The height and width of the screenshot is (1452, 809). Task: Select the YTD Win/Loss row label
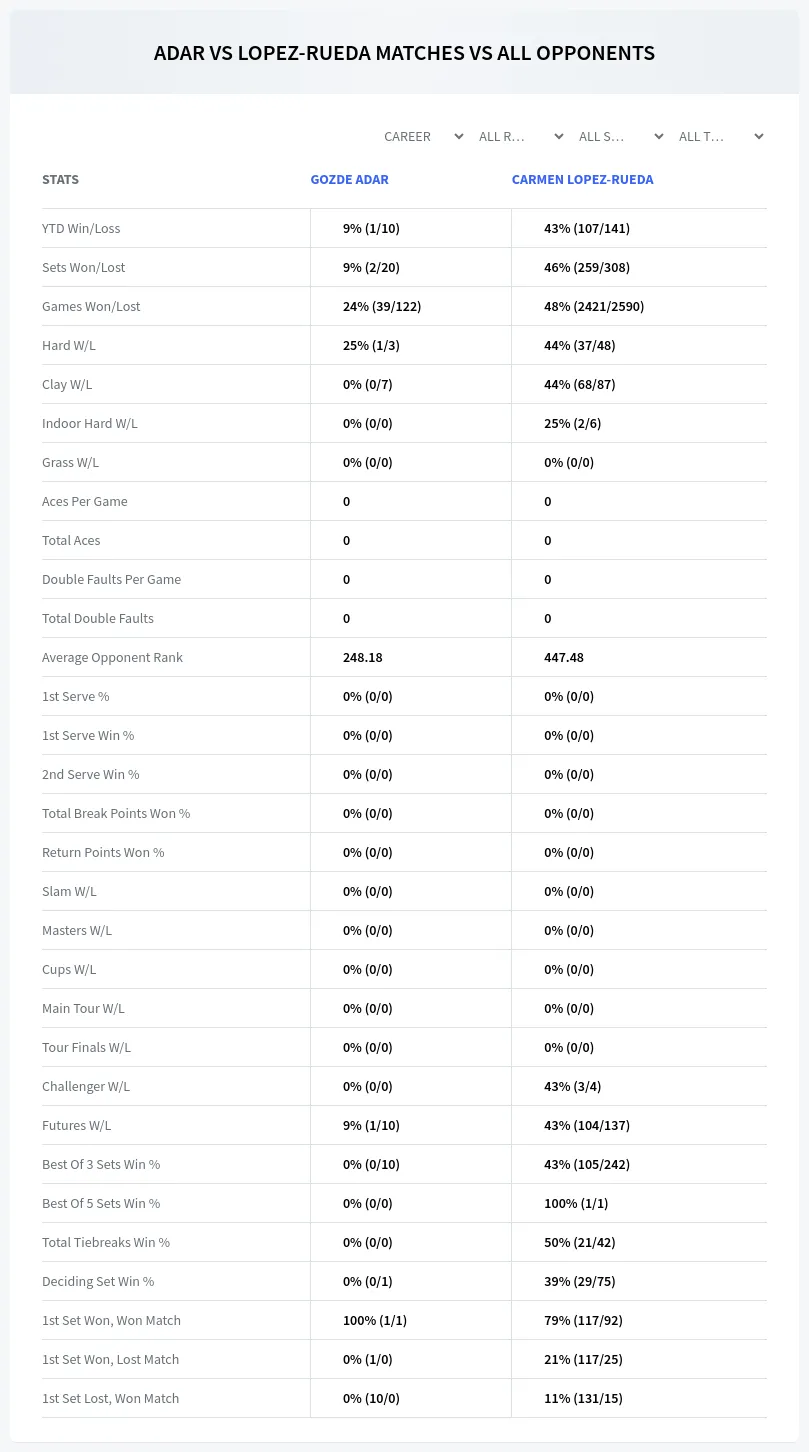tap(81, 228)
